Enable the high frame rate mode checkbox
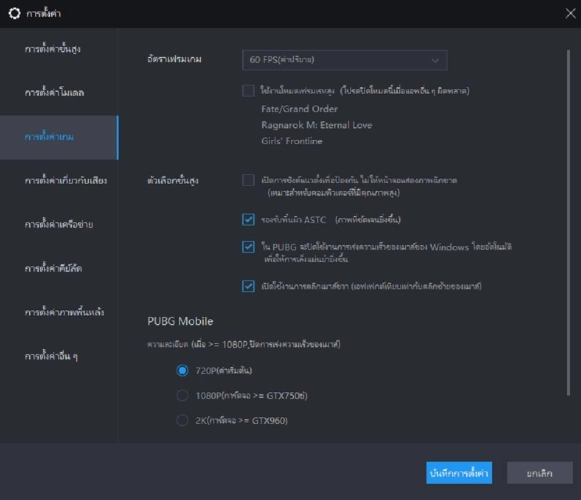 248,90
